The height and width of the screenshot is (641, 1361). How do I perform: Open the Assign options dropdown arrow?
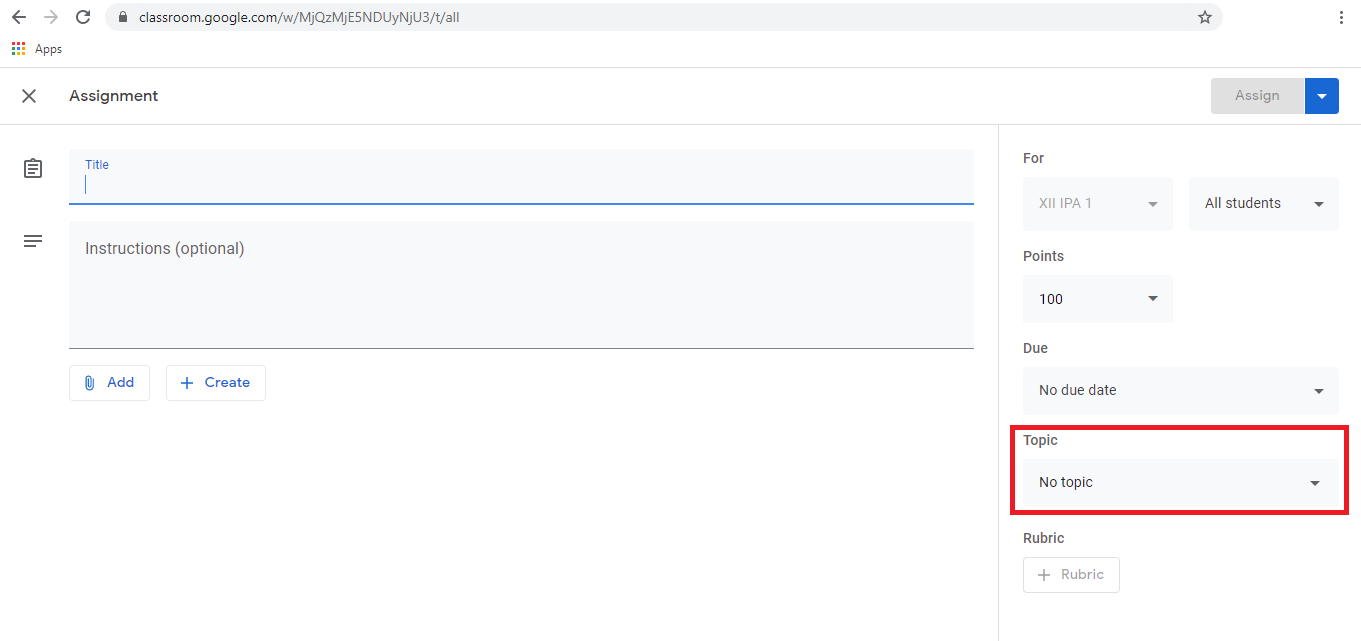(1321, 96)
